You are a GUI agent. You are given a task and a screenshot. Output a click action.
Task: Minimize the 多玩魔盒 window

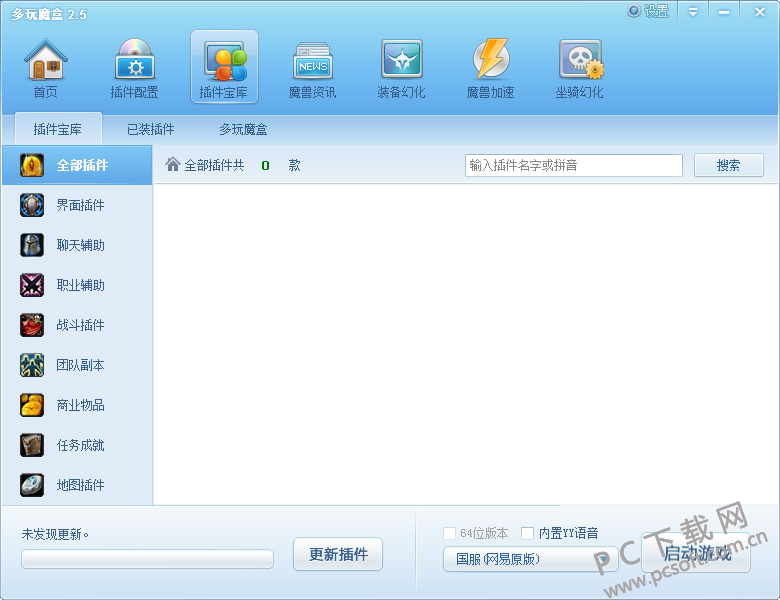tap(724, 11)
